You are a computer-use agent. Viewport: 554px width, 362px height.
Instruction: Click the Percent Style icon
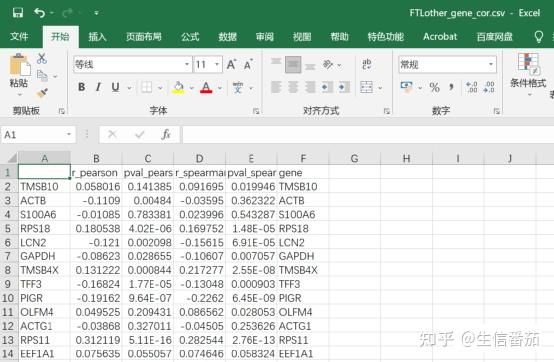click(x=435, y=87)
